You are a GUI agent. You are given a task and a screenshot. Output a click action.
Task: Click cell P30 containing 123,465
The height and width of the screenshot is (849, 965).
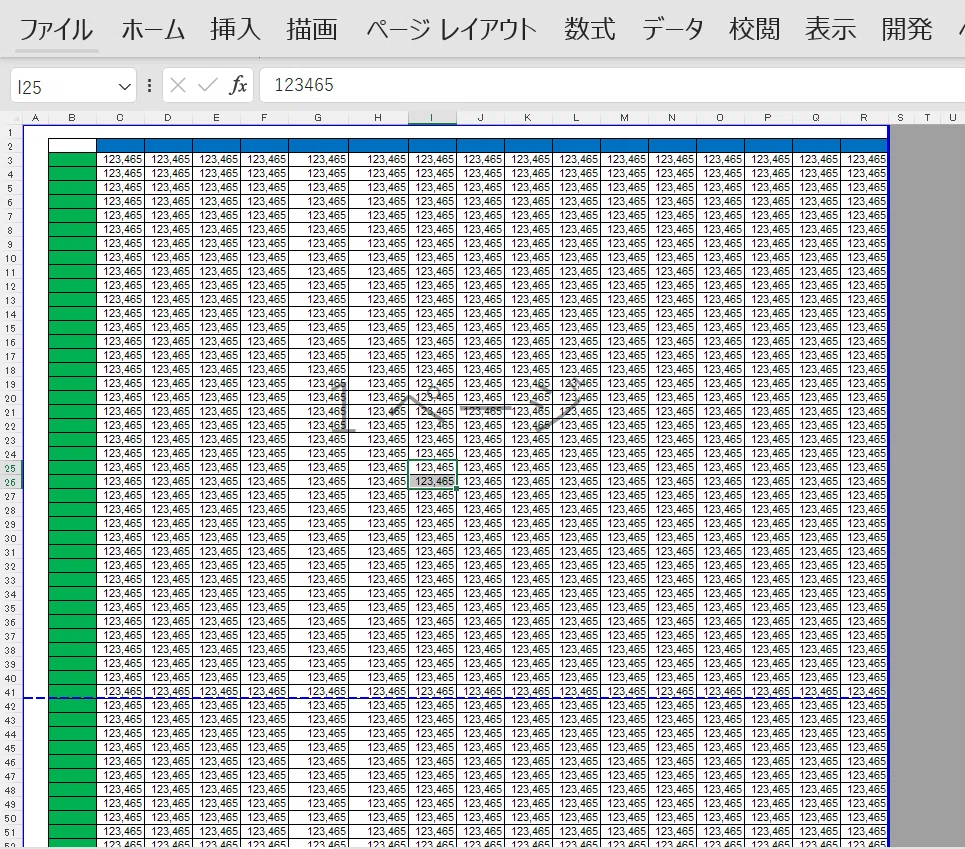pyautogui.click(x=769, y=537)
